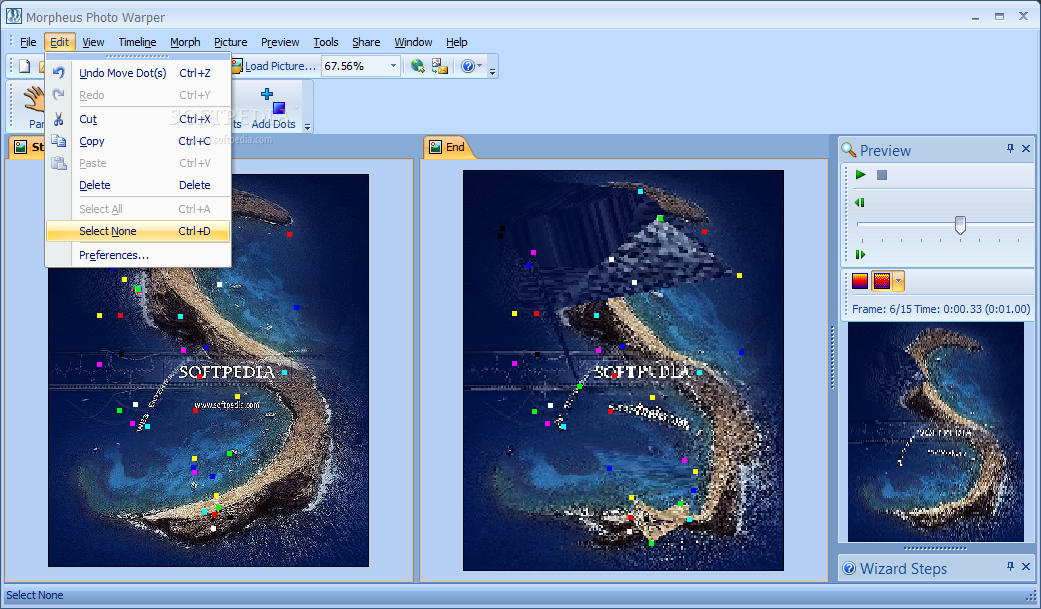
Task: Stop the preview playback
Action: pyautogui.click(x=882, y=175)
